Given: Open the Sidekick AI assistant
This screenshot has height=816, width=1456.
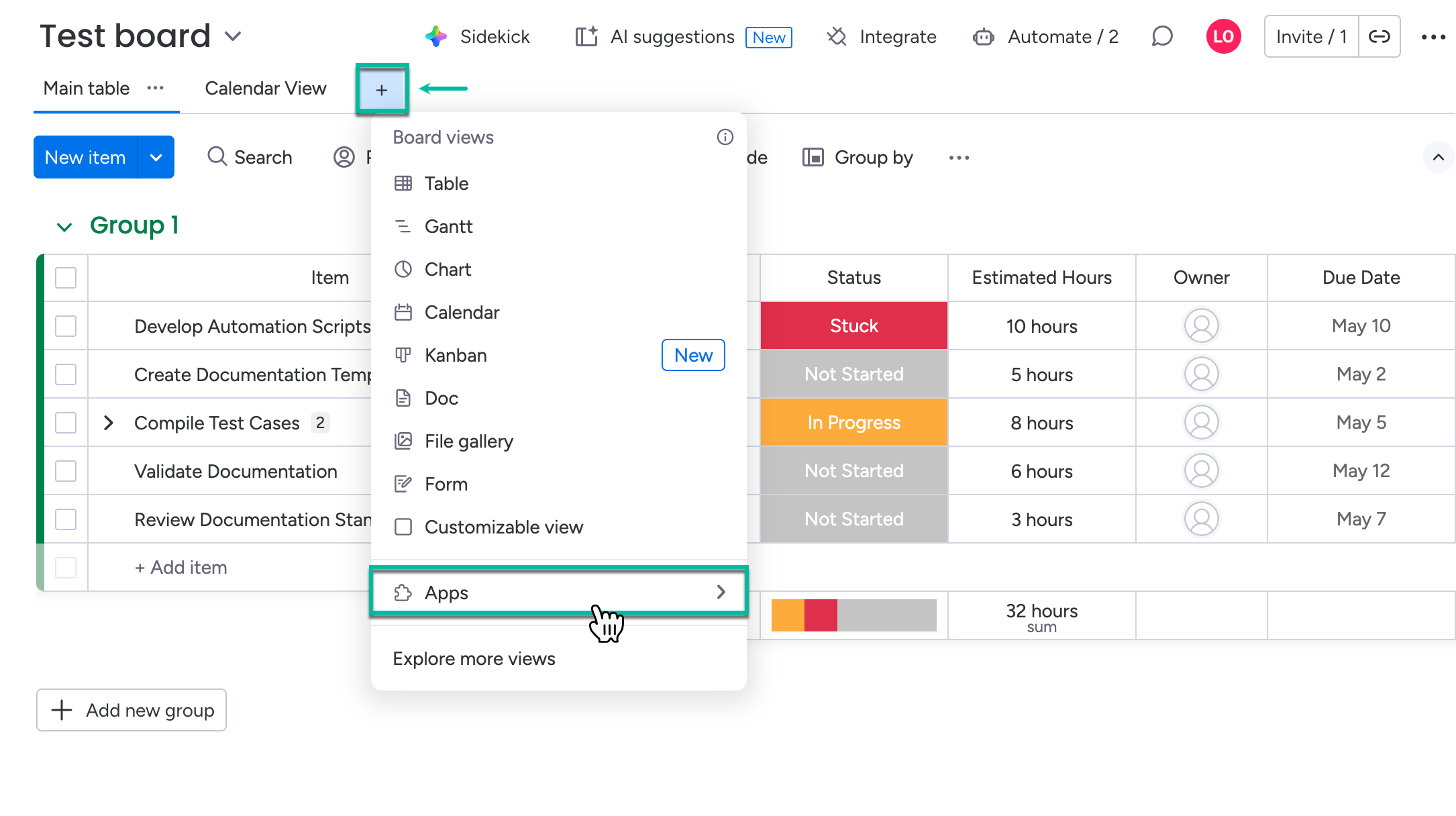Looking at the screenshot, I should [x=478, y=37].
